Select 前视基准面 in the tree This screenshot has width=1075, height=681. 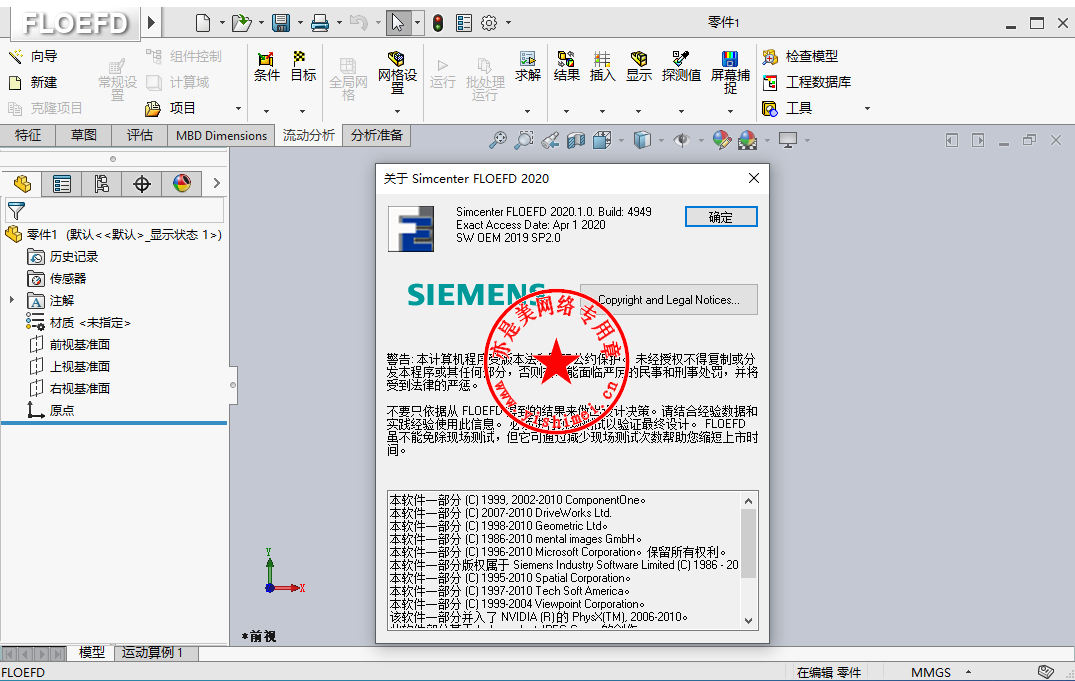coord(69,344)
